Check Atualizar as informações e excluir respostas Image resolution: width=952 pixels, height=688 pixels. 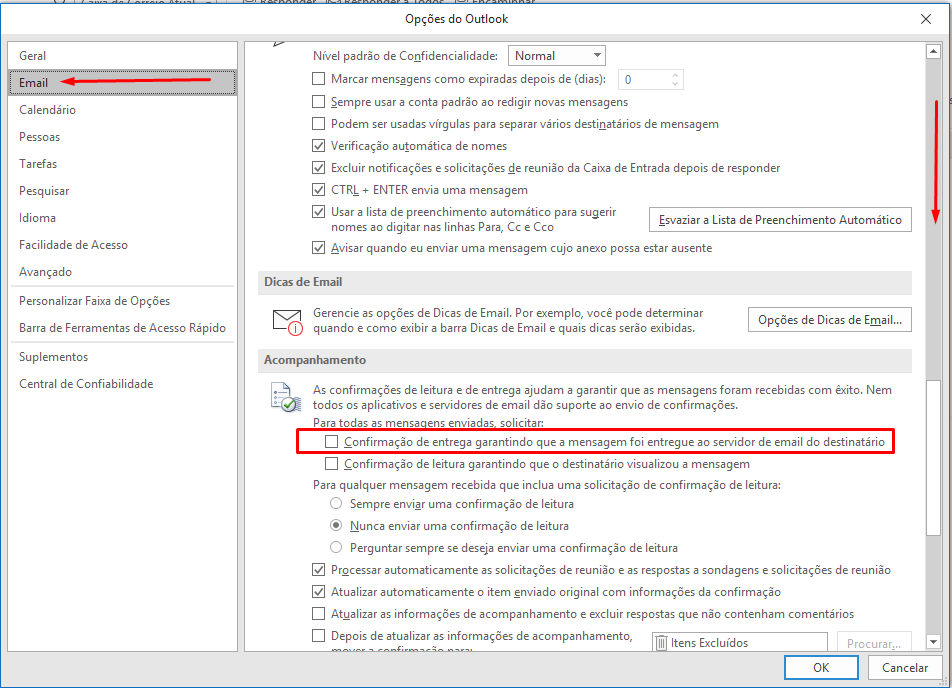[x=318, y=613]
